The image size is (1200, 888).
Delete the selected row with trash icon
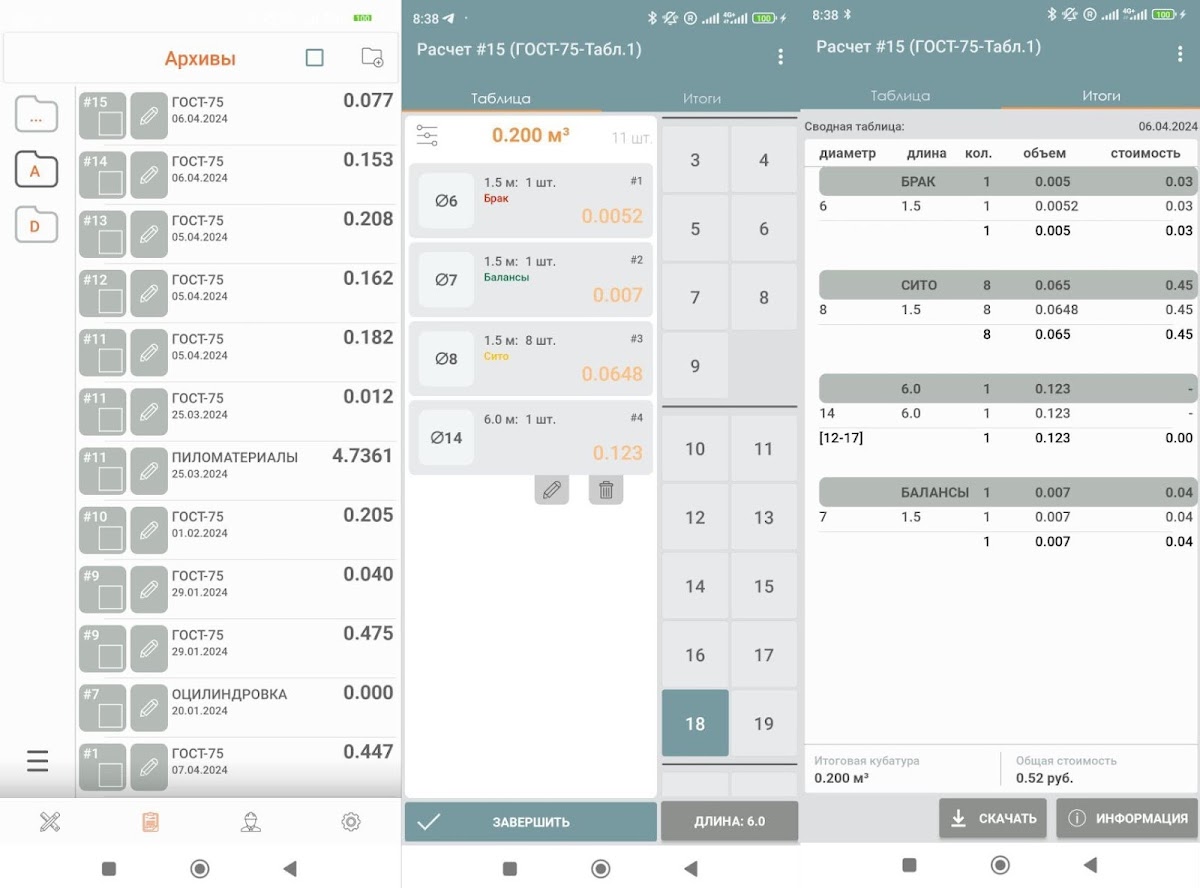[605, 489]
